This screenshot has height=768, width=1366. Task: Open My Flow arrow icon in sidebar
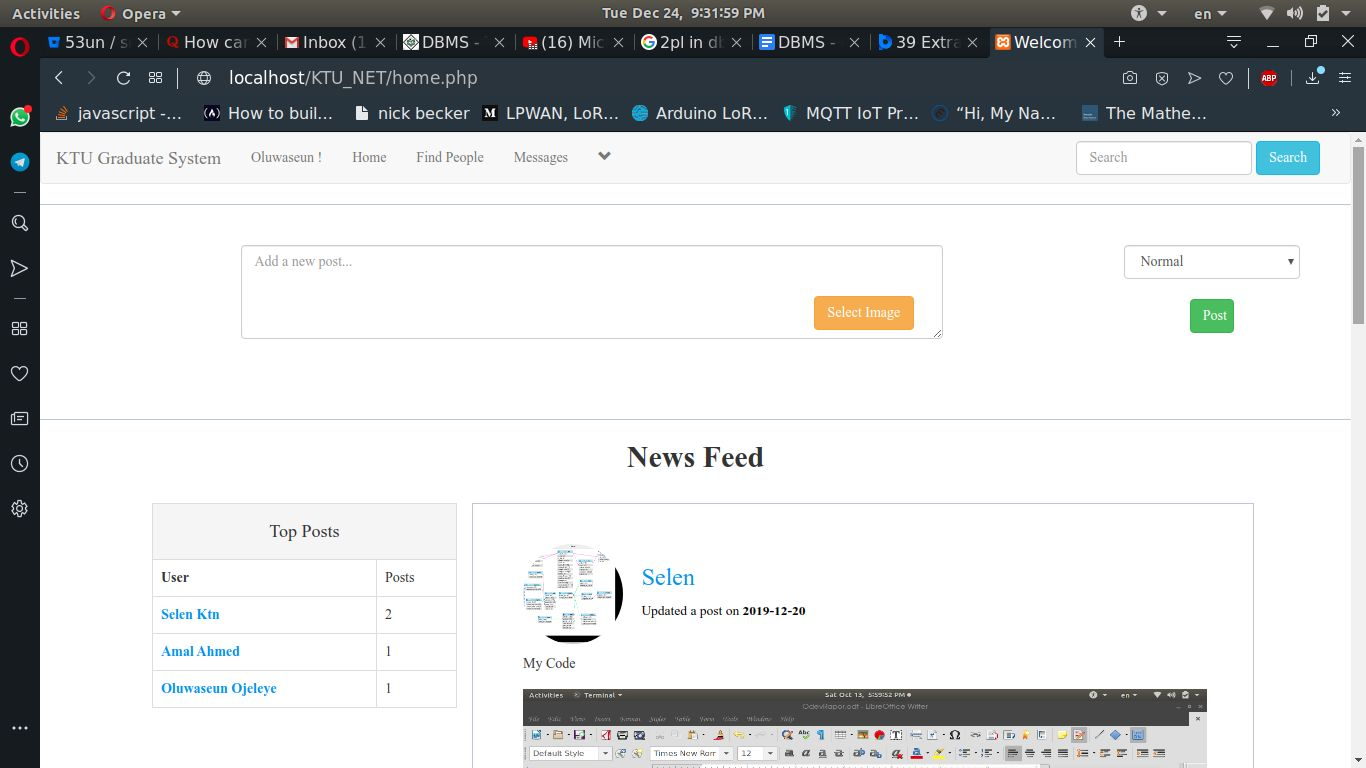pos(19,268)
